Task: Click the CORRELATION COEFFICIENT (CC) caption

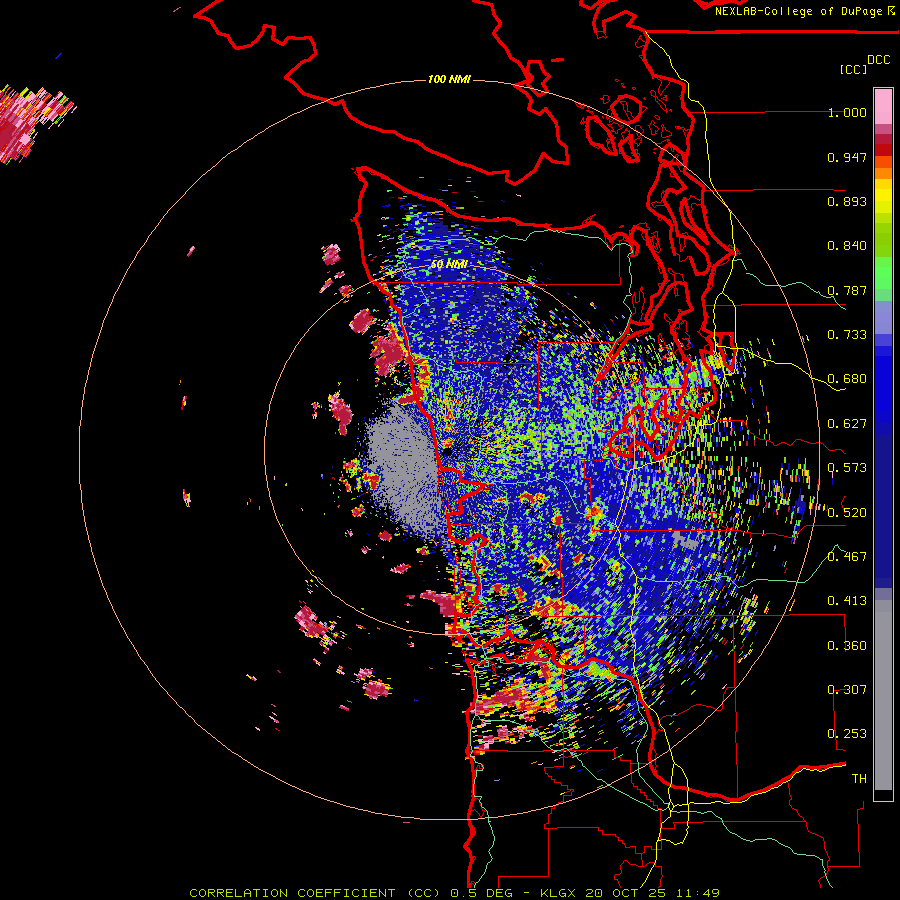Action: pyautogui.click(x=315, y=893)
